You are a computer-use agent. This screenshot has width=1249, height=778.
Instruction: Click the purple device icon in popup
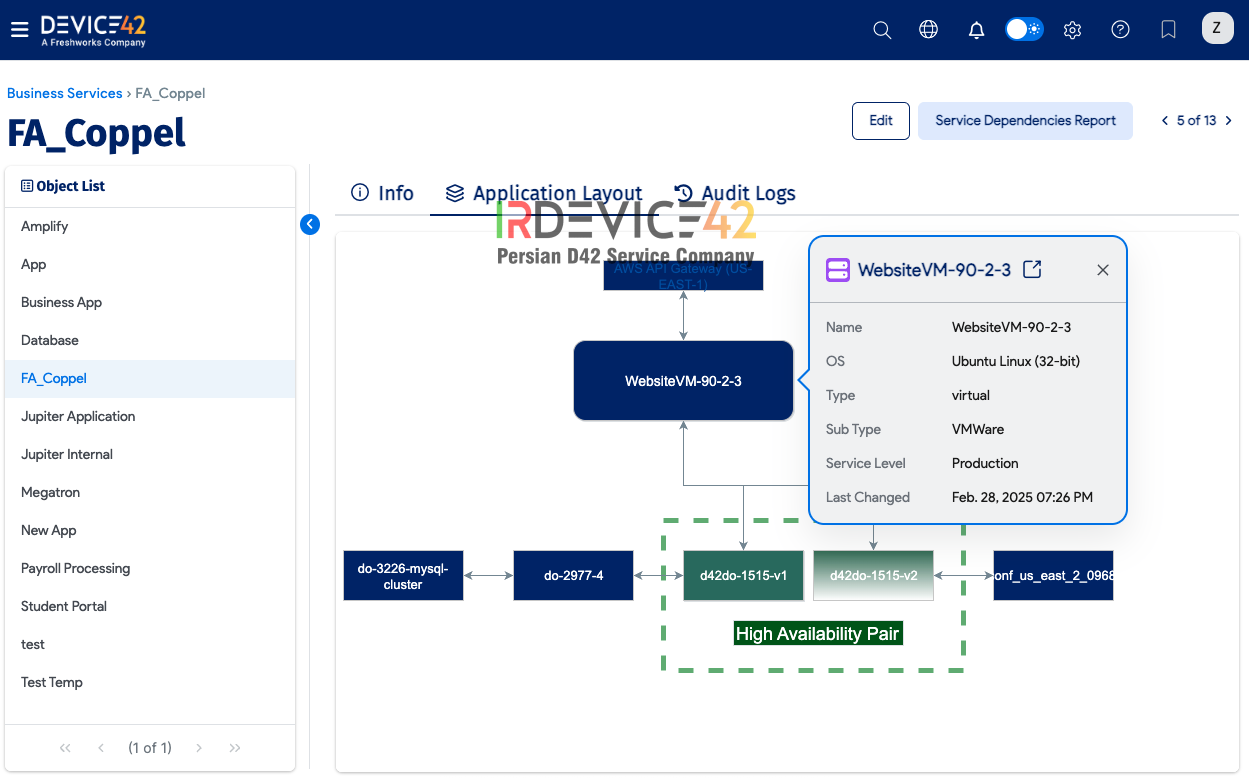click(x=837, y=270)
